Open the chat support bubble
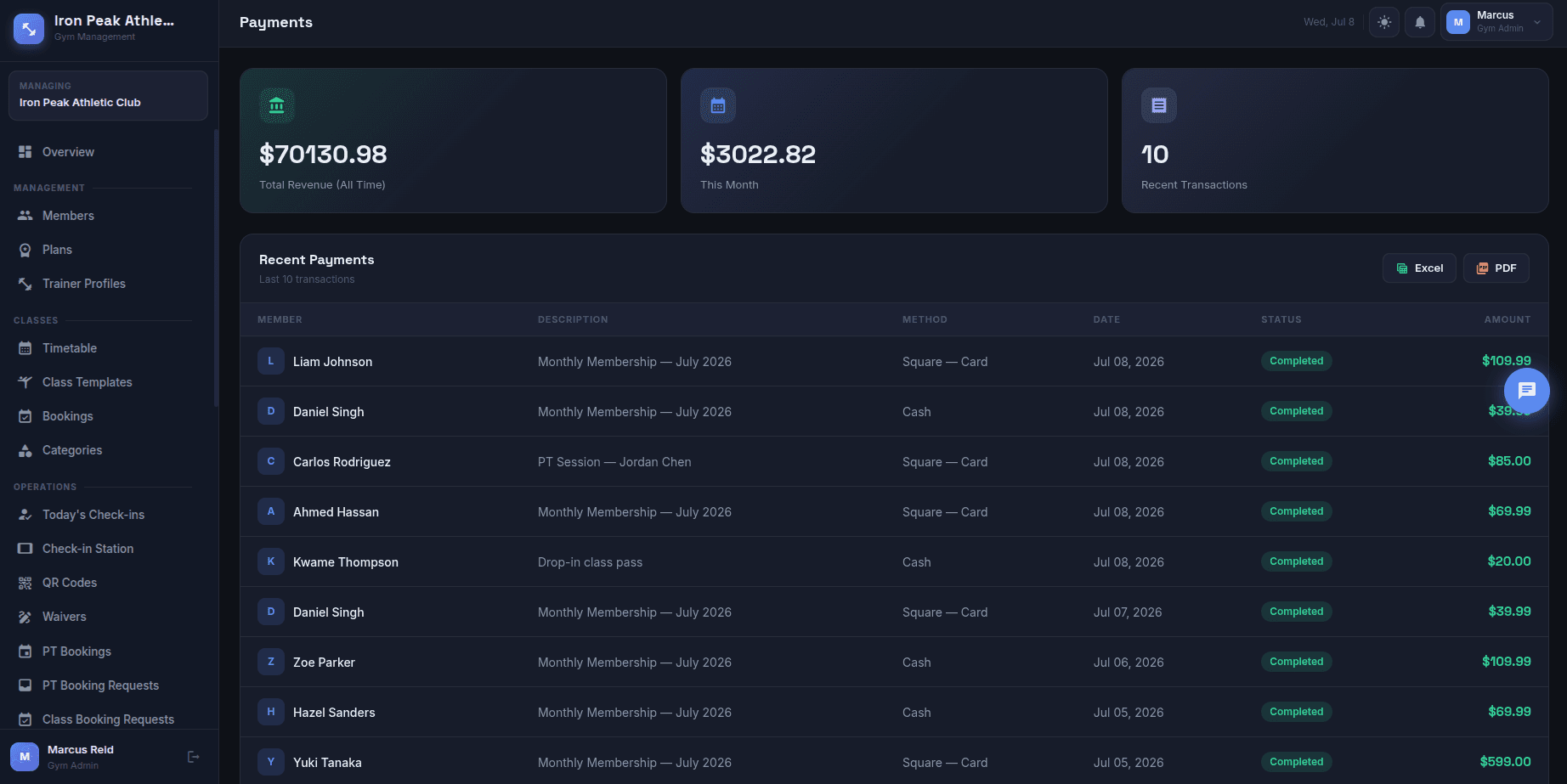Viewport: 1567px width, 784px height. coord(1527,390)
